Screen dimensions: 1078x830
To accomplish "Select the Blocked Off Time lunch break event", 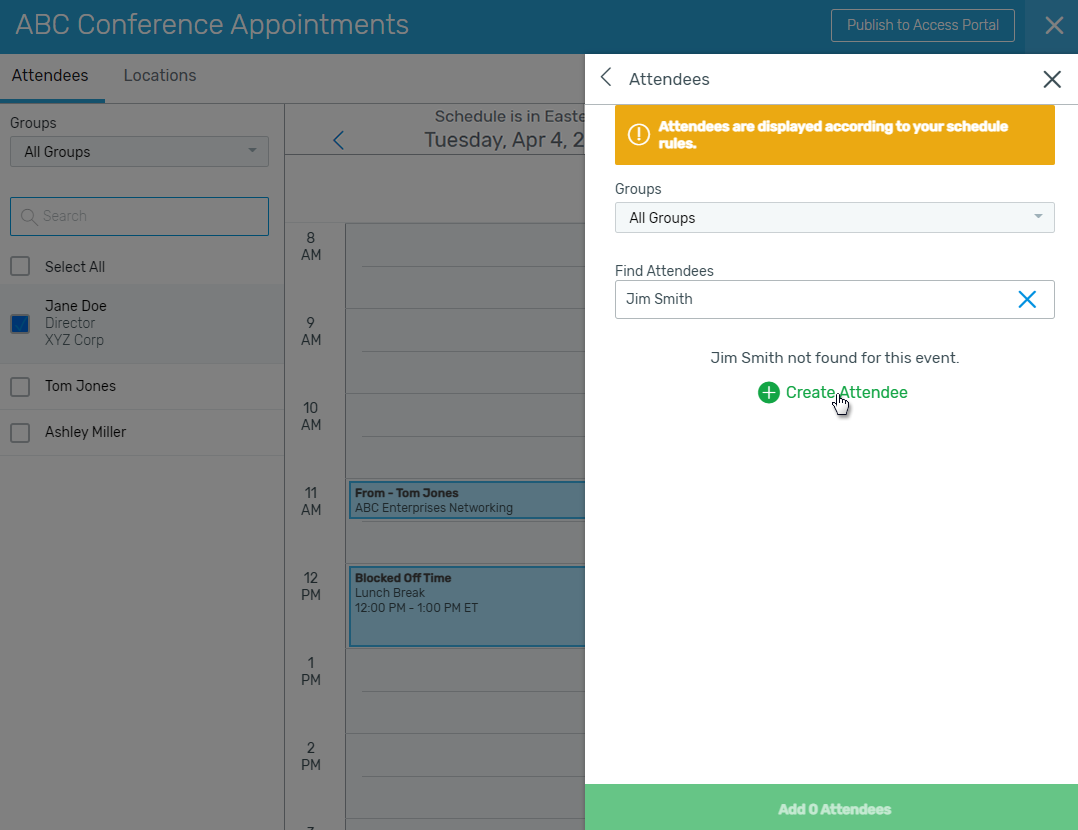I will tap(466, 605).
